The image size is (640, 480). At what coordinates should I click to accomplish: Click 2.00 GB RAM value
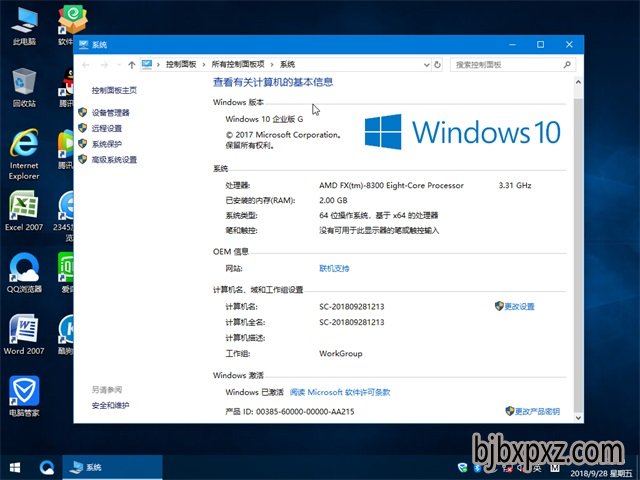[x=333, y=200]
